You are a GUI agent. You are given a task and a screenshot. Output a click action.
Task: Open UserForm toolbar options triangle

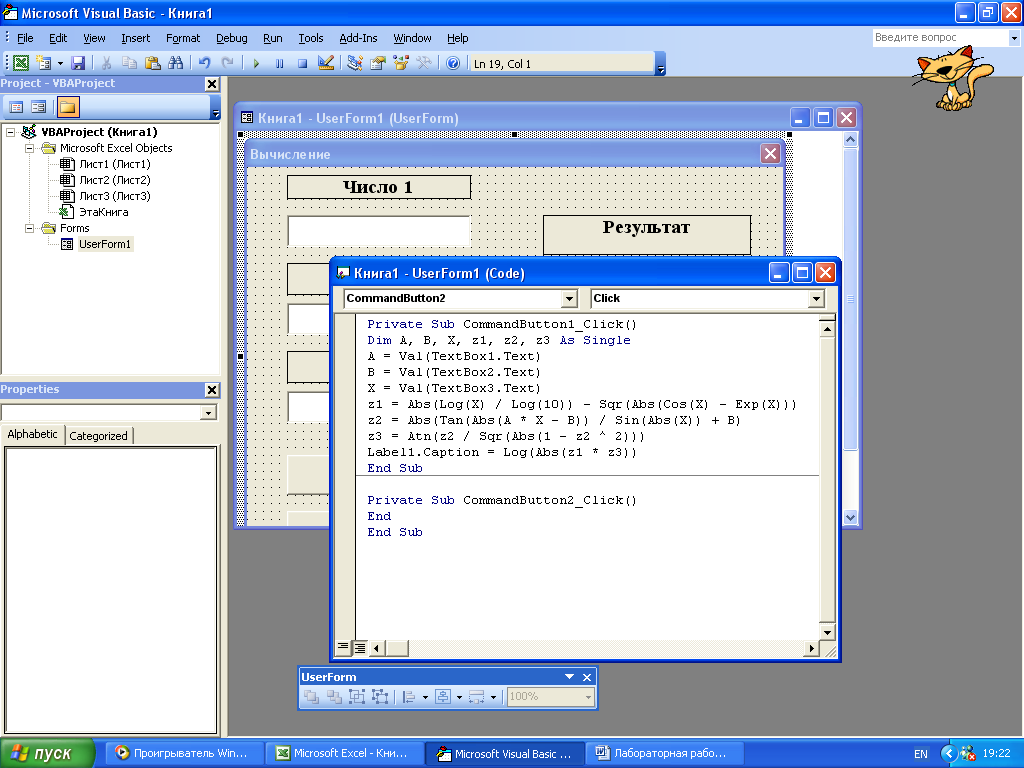pyautogui.click(x=569, y=677)
